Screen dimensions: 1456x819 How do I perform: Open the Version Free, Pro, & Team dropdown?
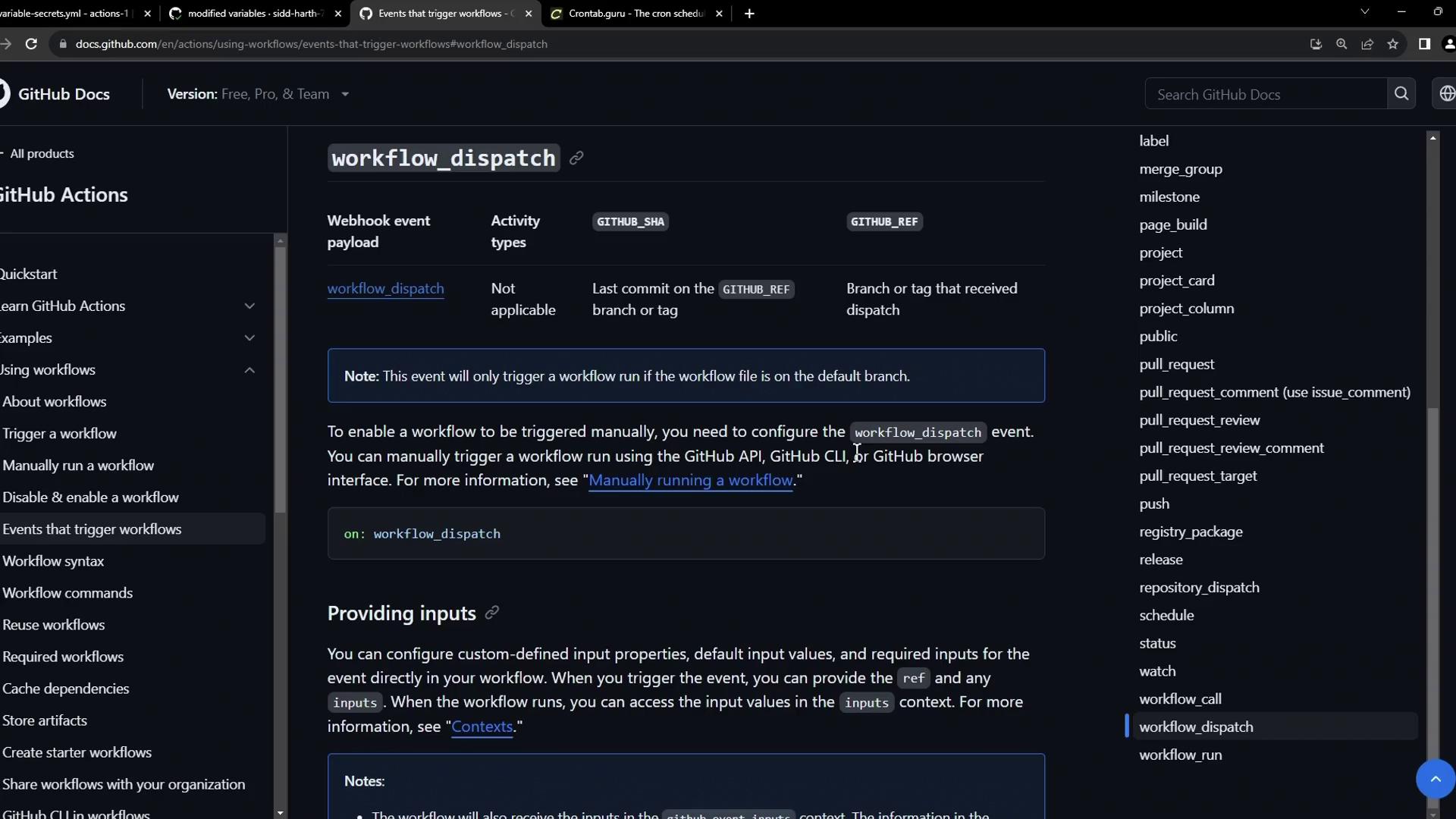258,94
